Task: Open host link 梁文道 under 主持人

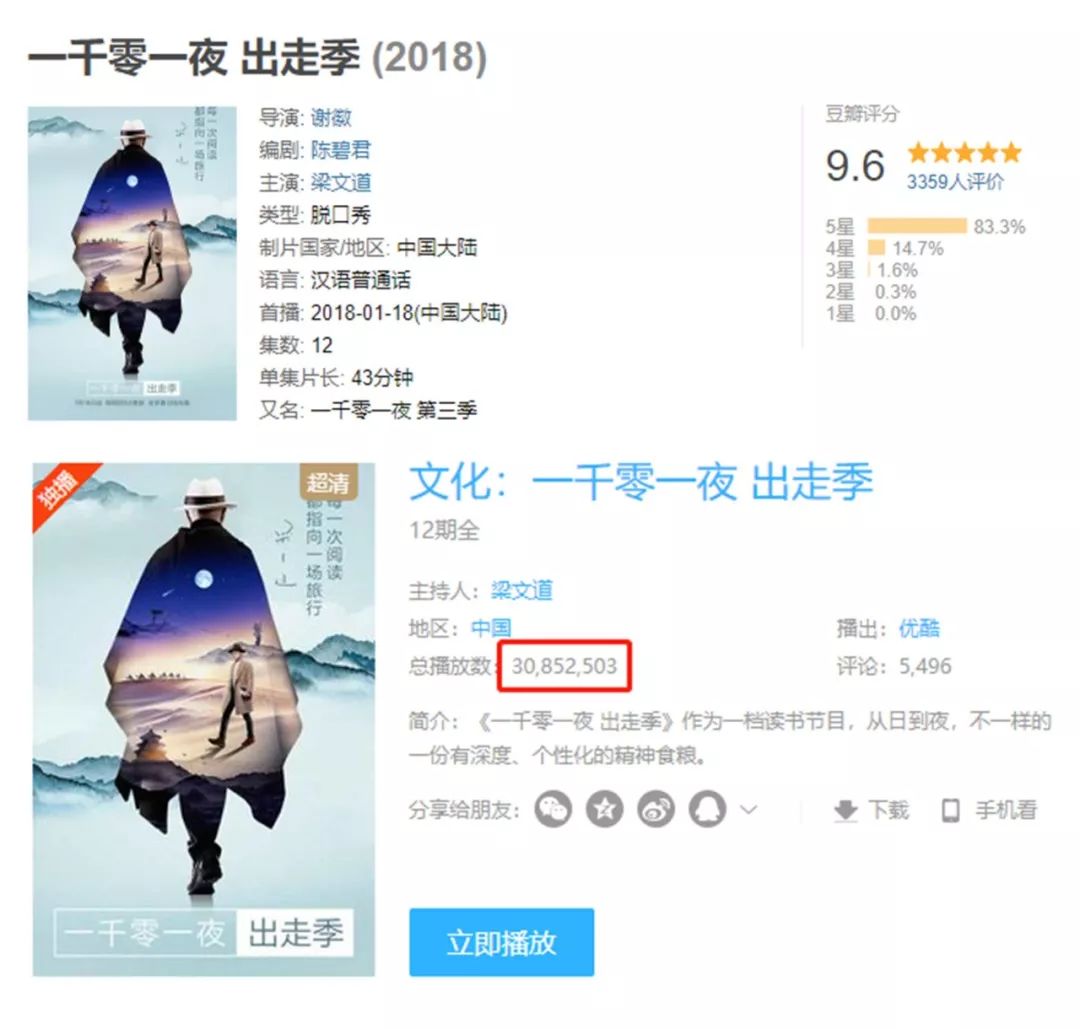Action: (521, 590)
